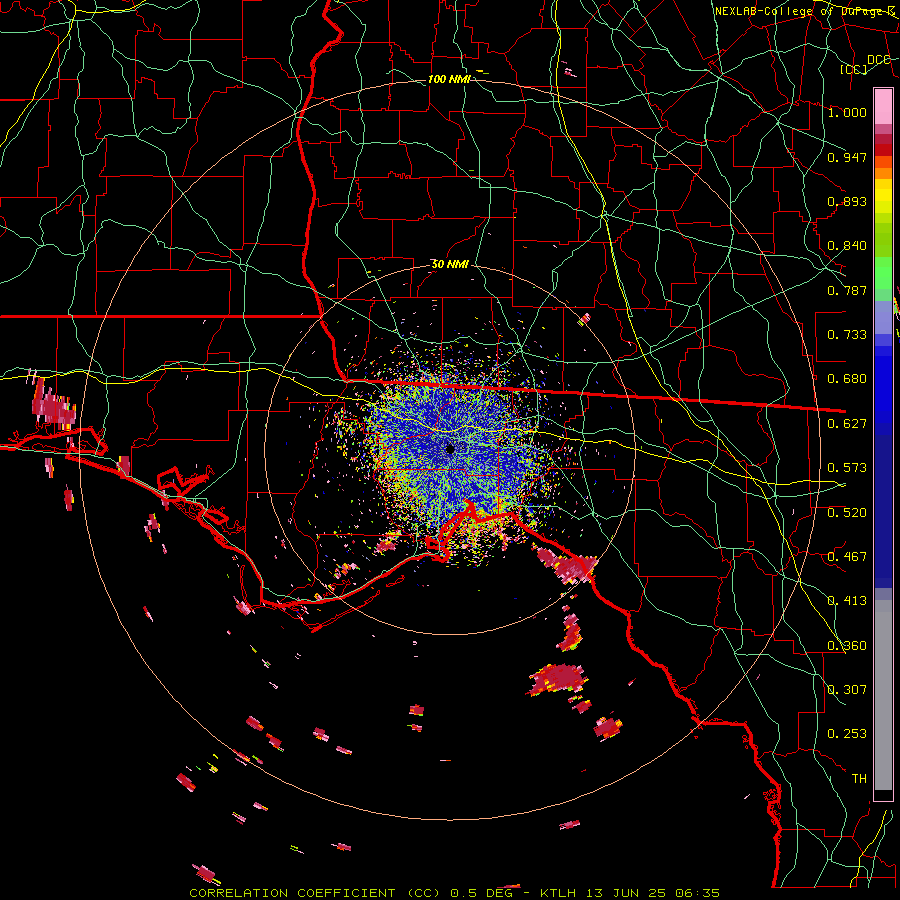Click the 0.627 scale value

click(847, 424)
